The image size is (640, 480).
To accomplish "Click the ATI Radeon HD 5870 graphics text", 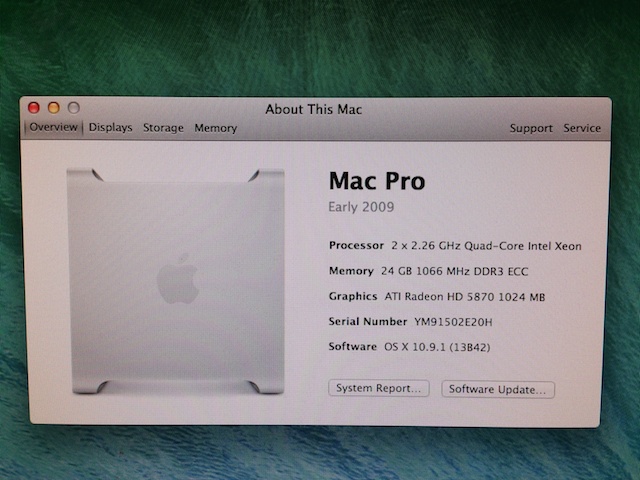I will pos(465,297).
